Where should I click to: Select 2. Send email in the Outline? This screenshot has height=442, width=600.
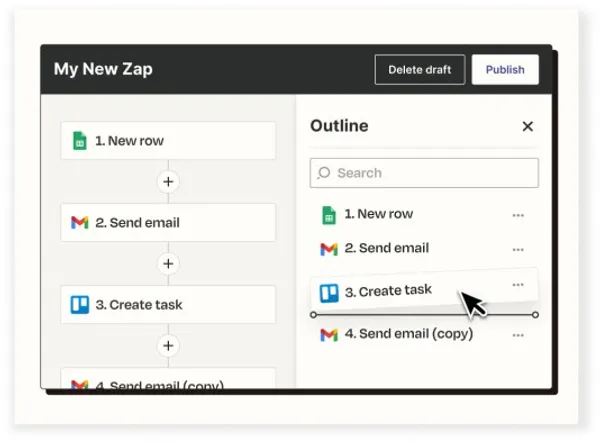coord(424,248)
